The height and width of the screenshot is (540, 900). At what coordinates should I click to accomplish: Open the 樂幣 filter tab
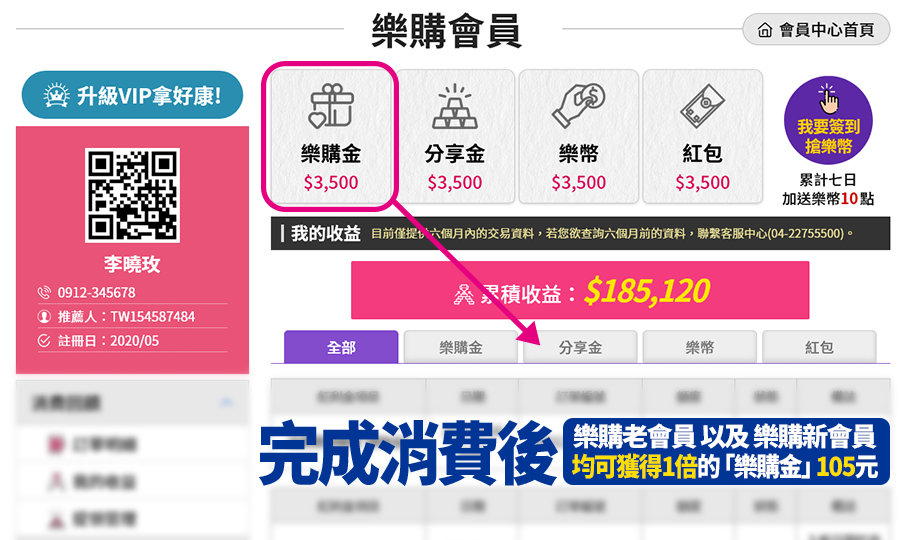(x=699, y=347)
